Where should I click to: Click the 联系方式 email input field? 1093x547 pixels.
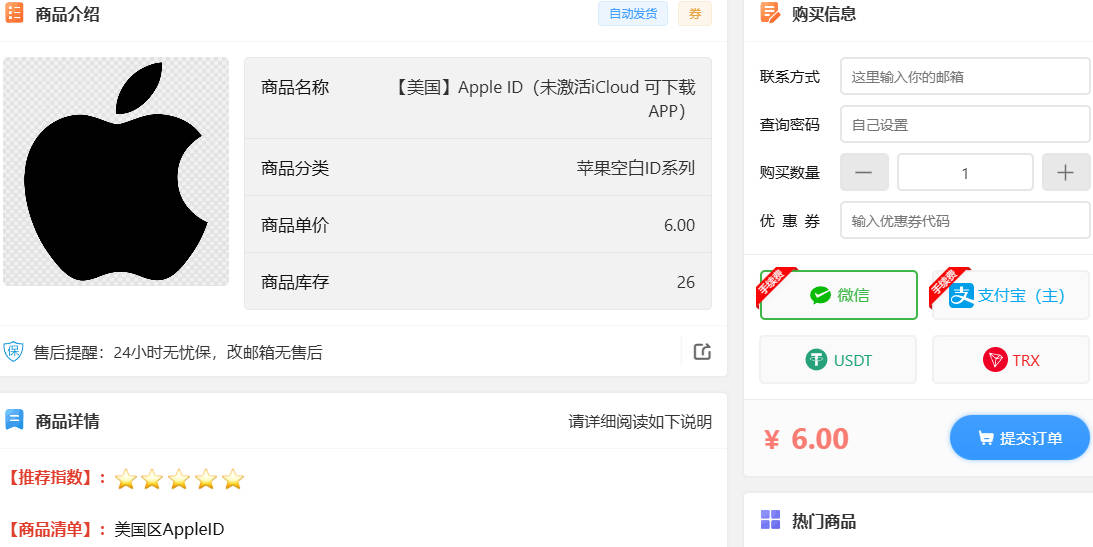click(x=964, y=76)
